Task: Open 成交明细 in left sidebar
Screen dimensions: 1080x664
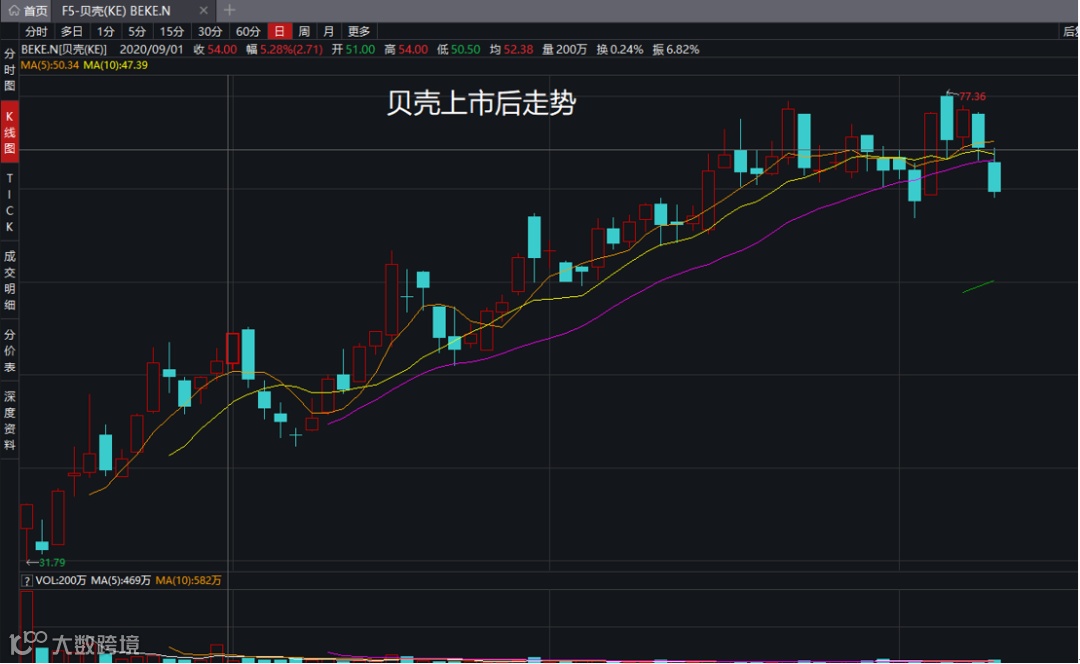Action: click(10, 280)
